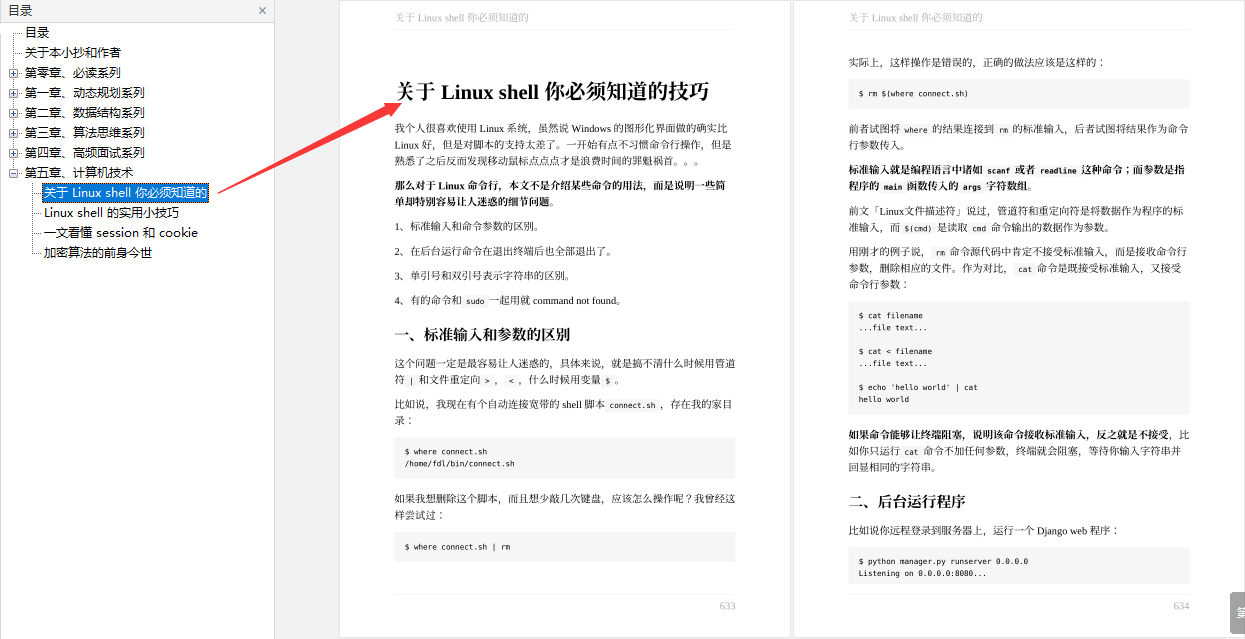Select 第四章、高频面试系列 chapter title

84,152
